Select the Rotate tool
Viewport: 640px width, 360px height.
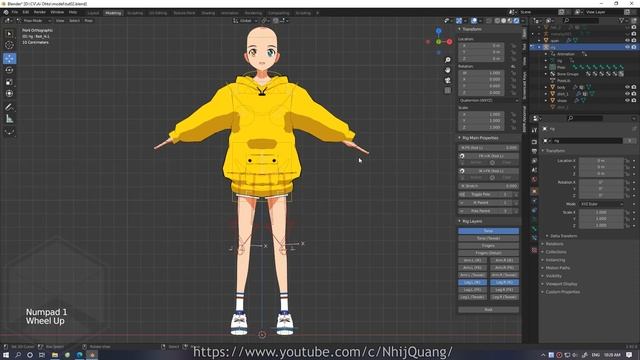tap(9, 70)
